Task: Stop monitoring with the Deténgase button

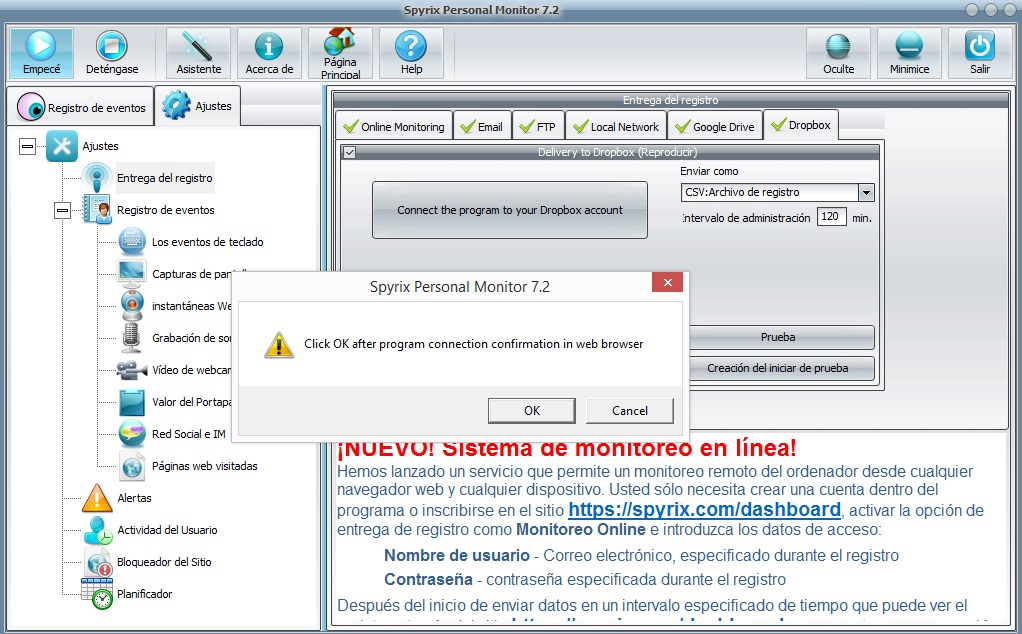Action: [112, 53]
